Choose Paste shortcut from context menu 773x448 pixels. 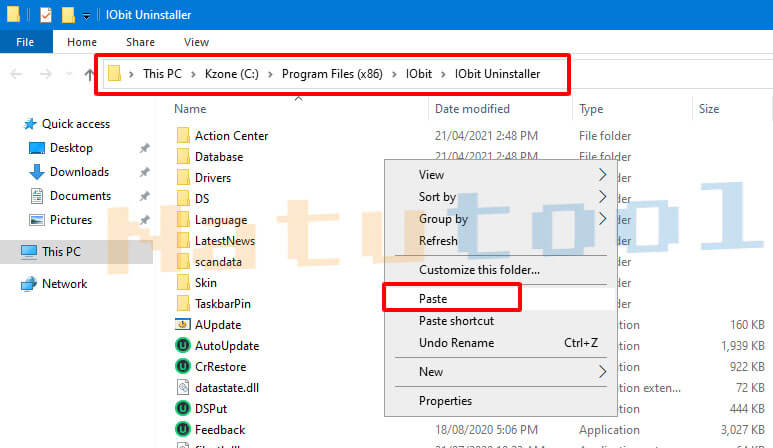[x=501, y=321]
